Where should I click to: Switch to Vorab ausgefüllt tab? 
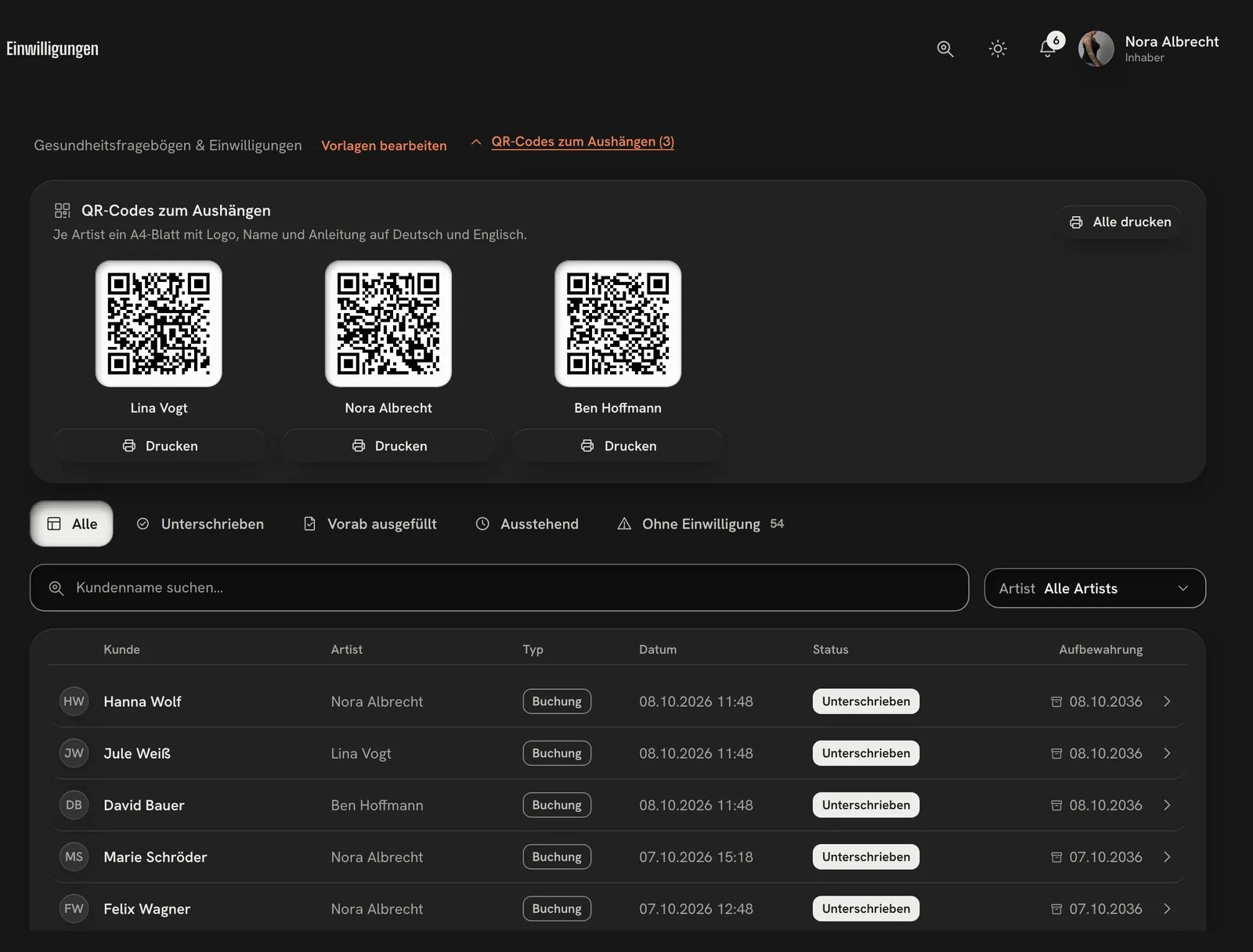(370, 524)
